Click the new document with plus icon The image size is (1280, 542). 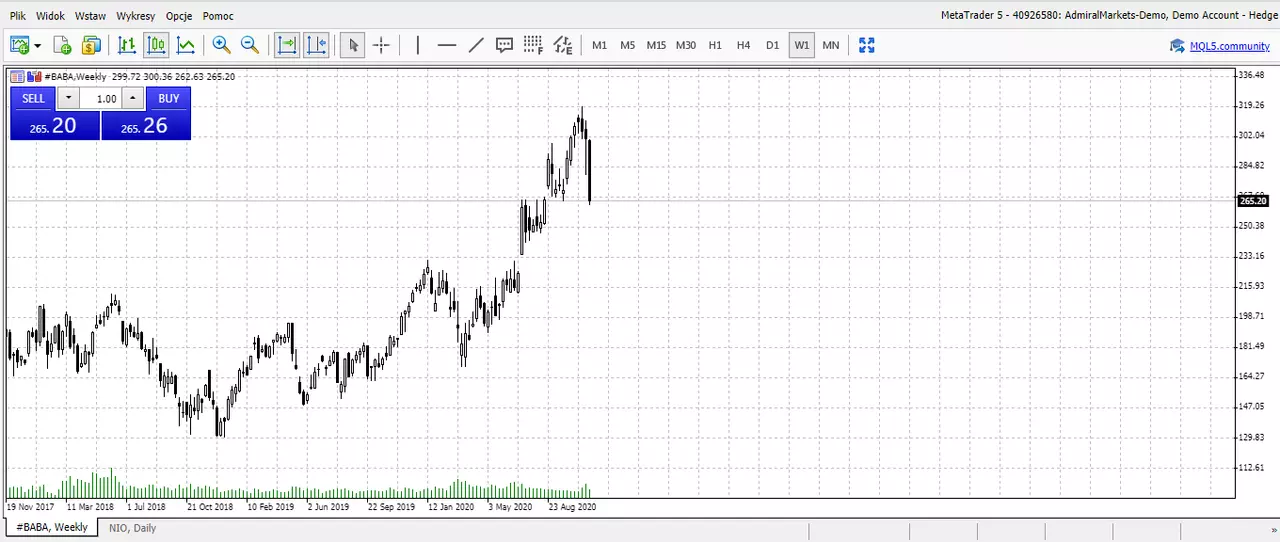[x=62, y=45]
